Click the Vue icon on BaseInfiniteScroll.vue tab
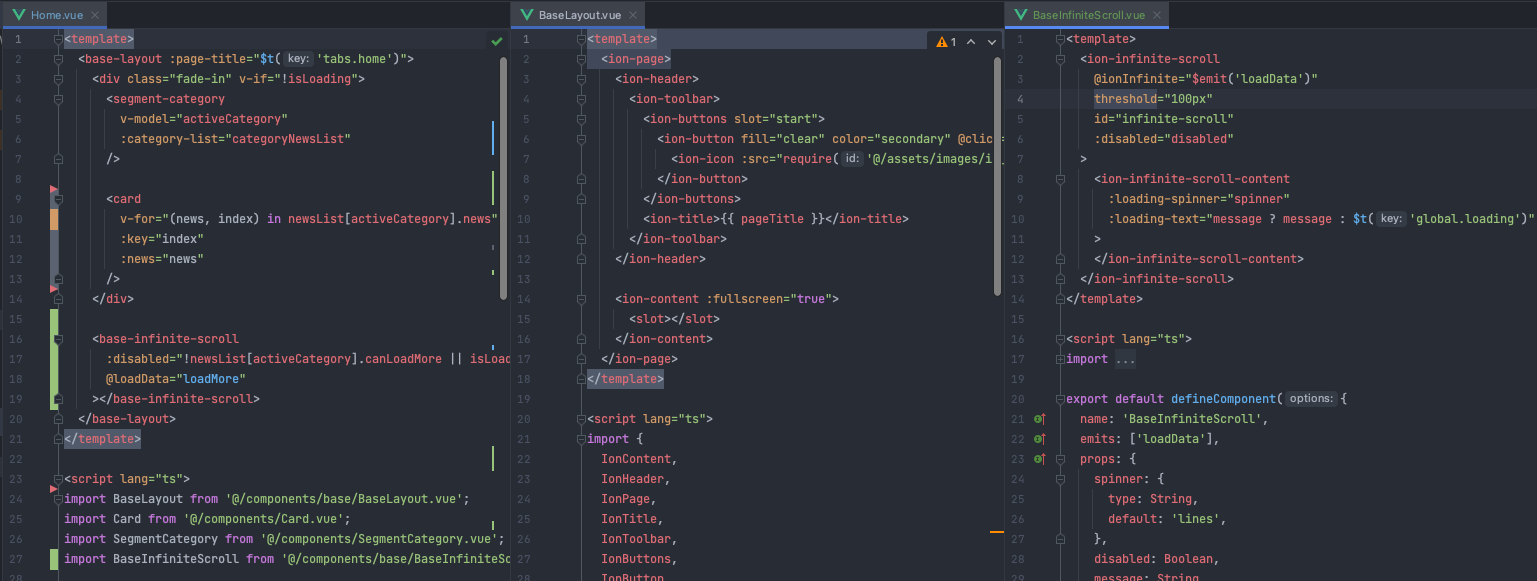The height and width of the screenshot is (581, 1537). pos(1020,15)
